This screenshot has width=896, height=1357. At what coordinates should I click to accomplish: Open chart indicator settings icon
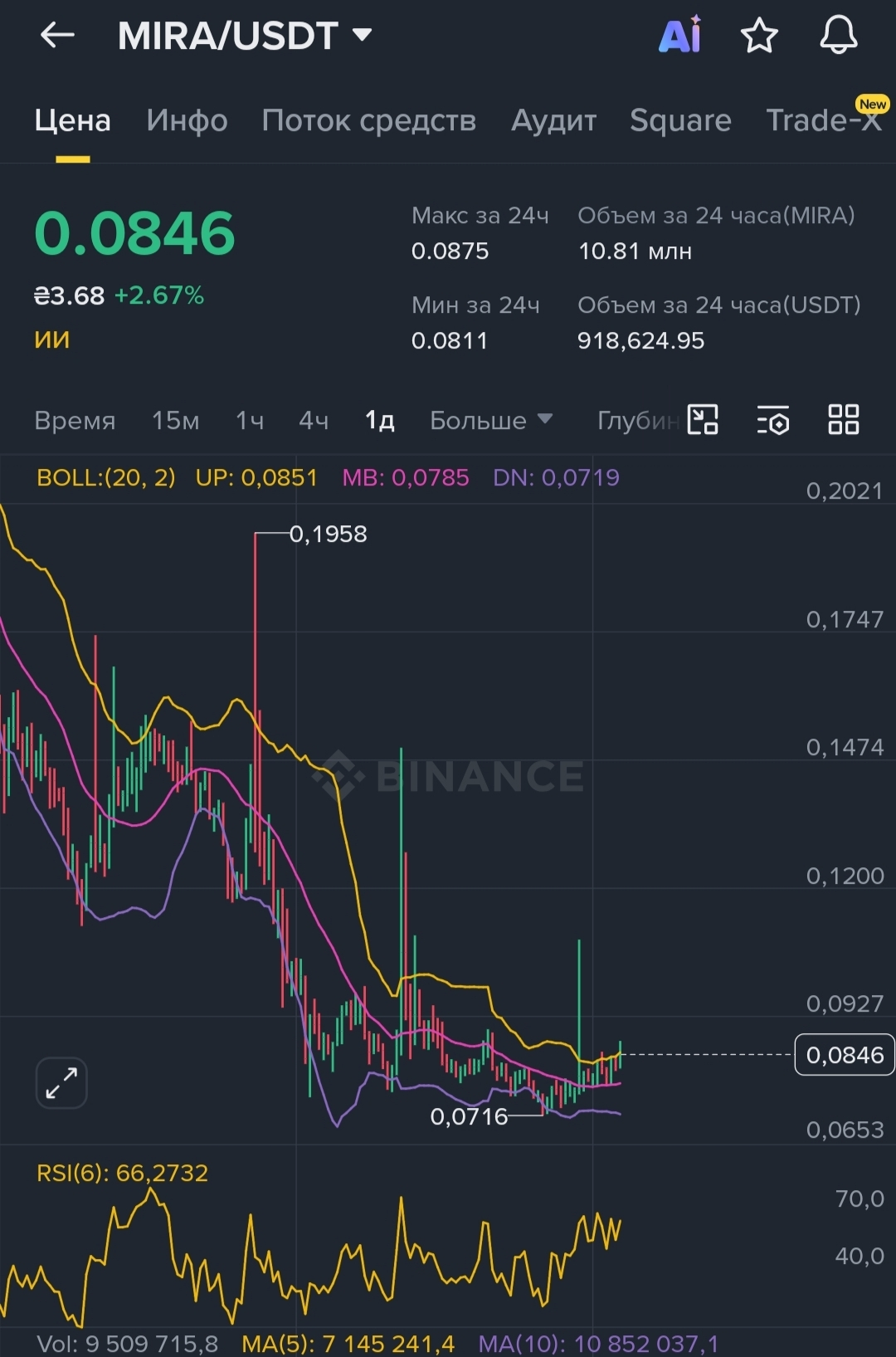[773, 420]
